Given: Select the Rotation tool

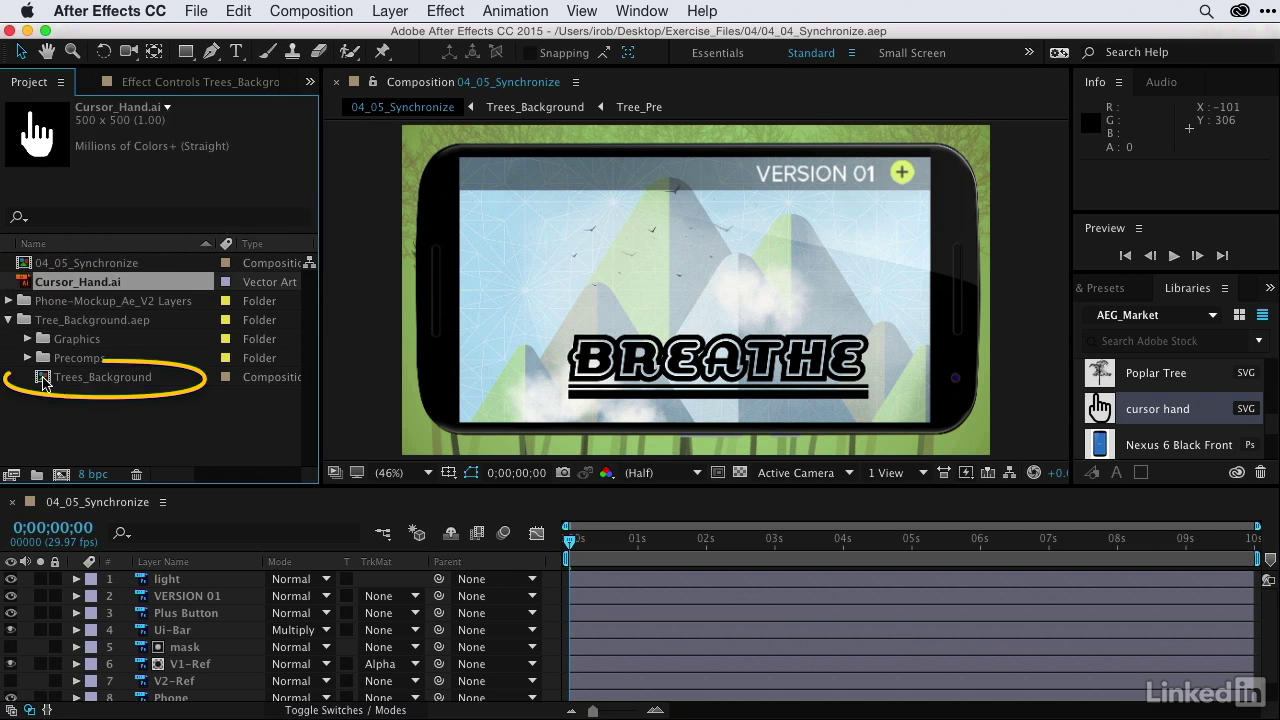Looking at the screenshot, I should pyautogui.click(x=103, y=52).
